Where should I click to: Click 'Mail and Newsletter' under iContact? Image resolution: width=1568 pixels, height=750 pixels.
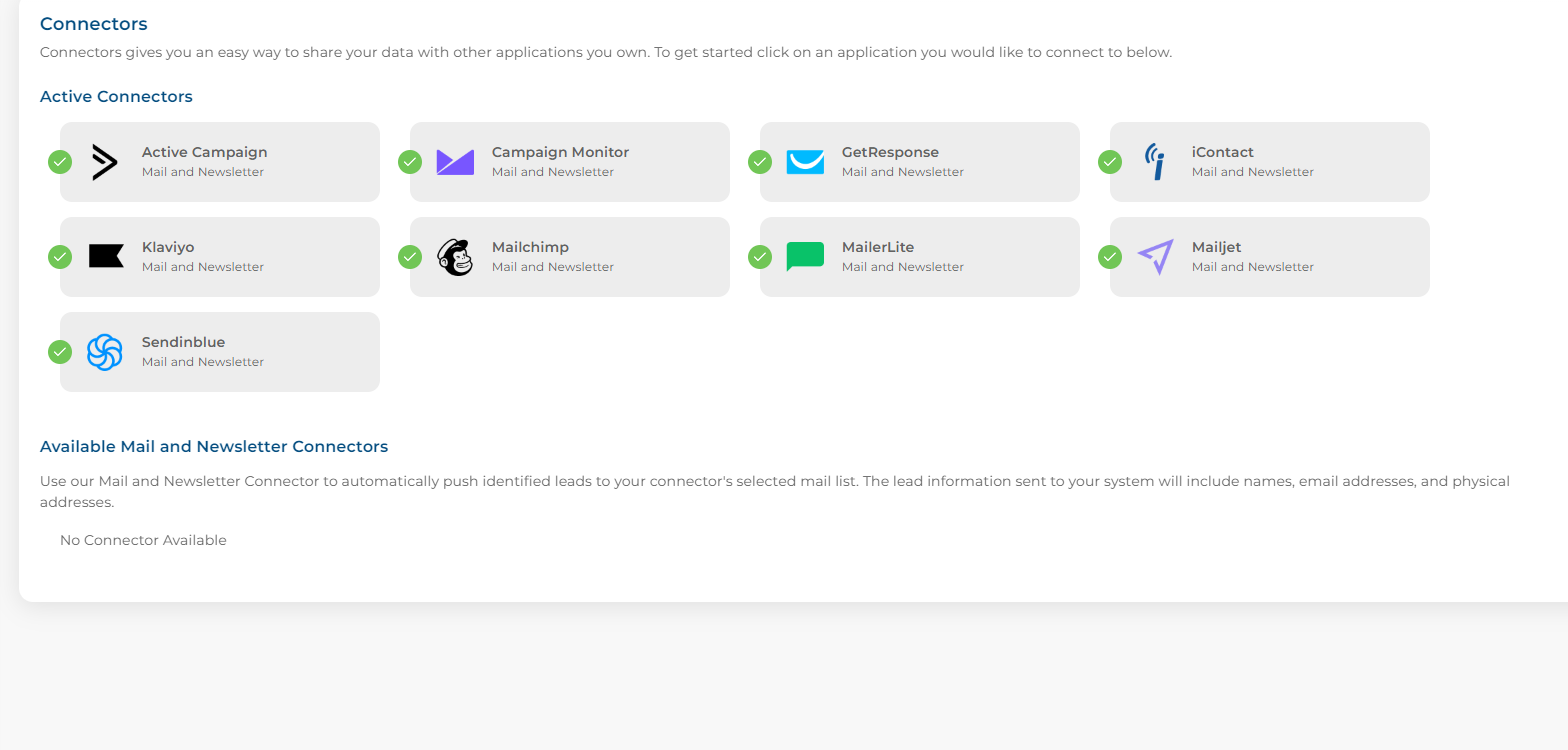(x=1253, y=172)
